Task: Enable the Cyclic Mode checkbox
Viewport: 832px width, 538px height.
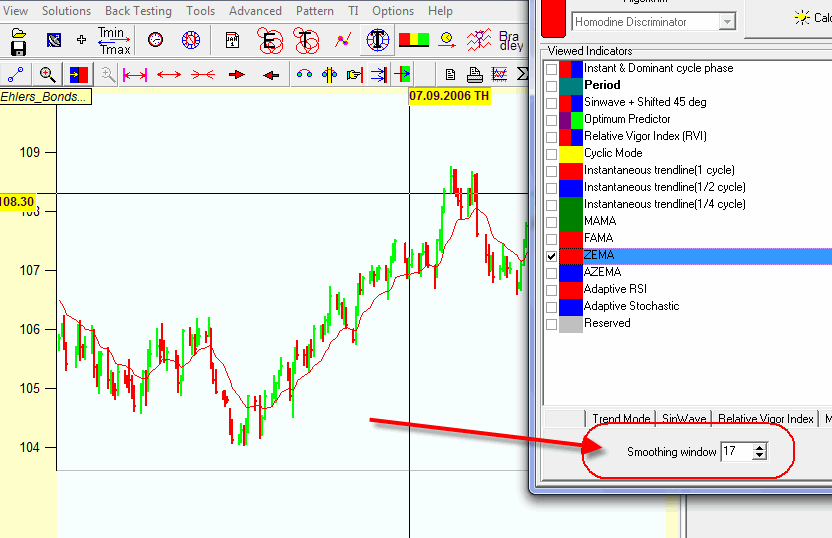Action: point(551,154)
